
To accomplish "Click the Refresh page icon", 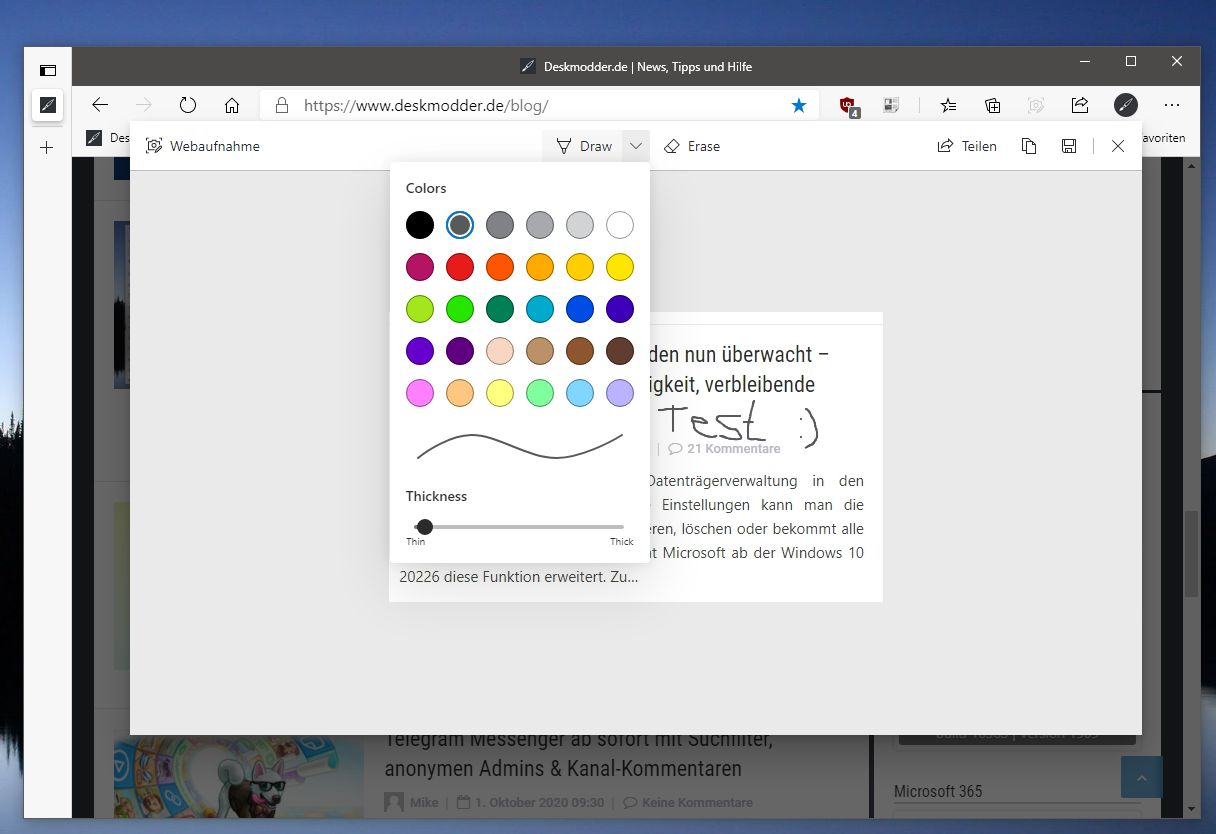I will [x=187, y=105].
